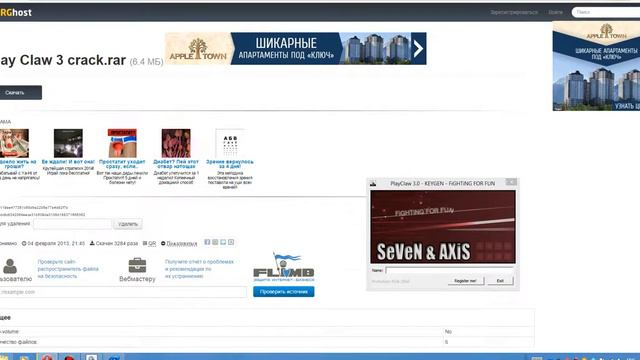Open the Apple Town sidebar ad on the right
Image resolution: width=640 pixels, height=360 pixels.
click(596, 66)
